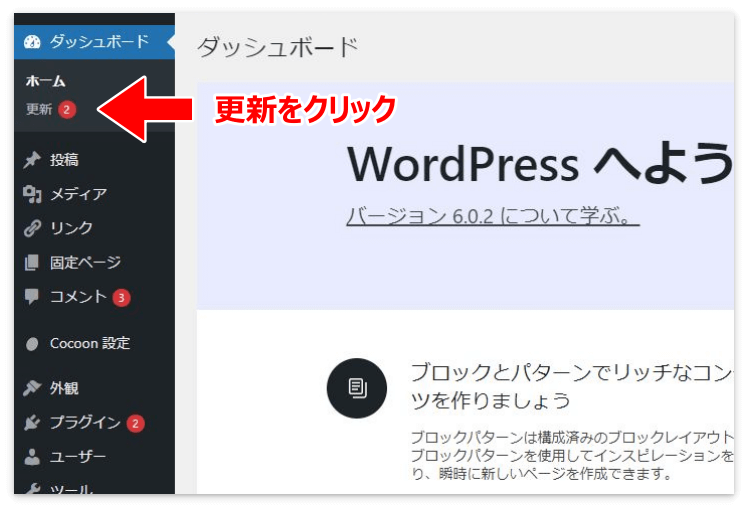748x509 pixels.
Task: Click the pushpin icon next to 投稿
Action: [x=32, y=160]
